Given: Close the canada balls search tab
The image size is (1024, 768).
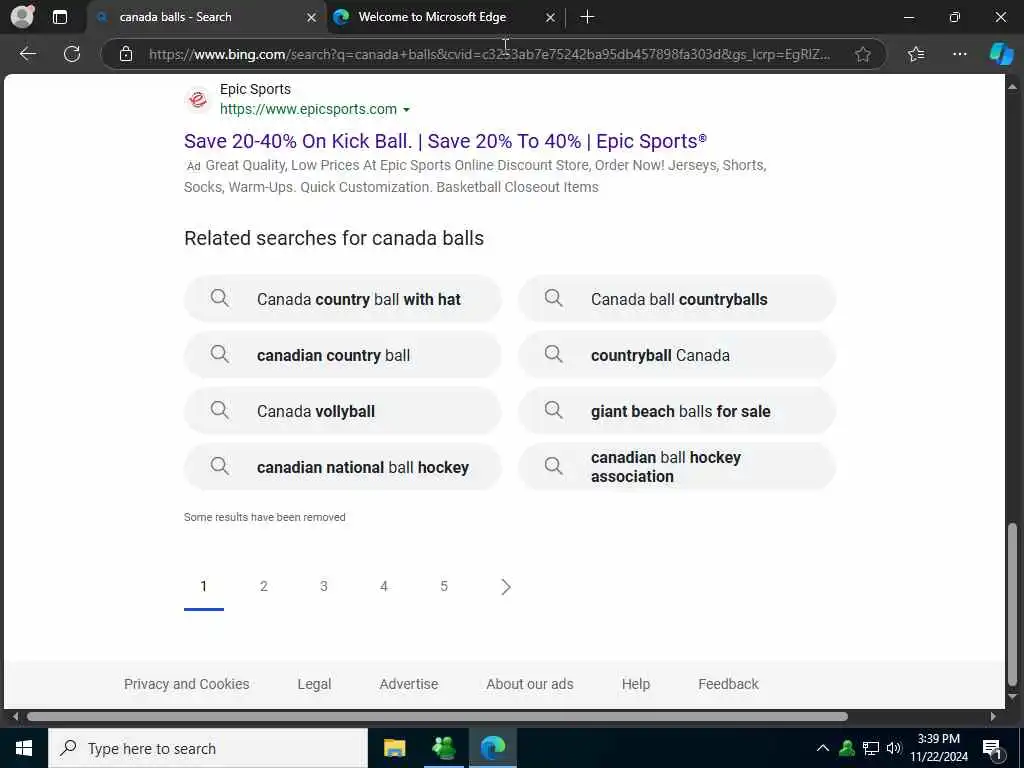Looking at the screenshot, I should click(x=312, y=18).
